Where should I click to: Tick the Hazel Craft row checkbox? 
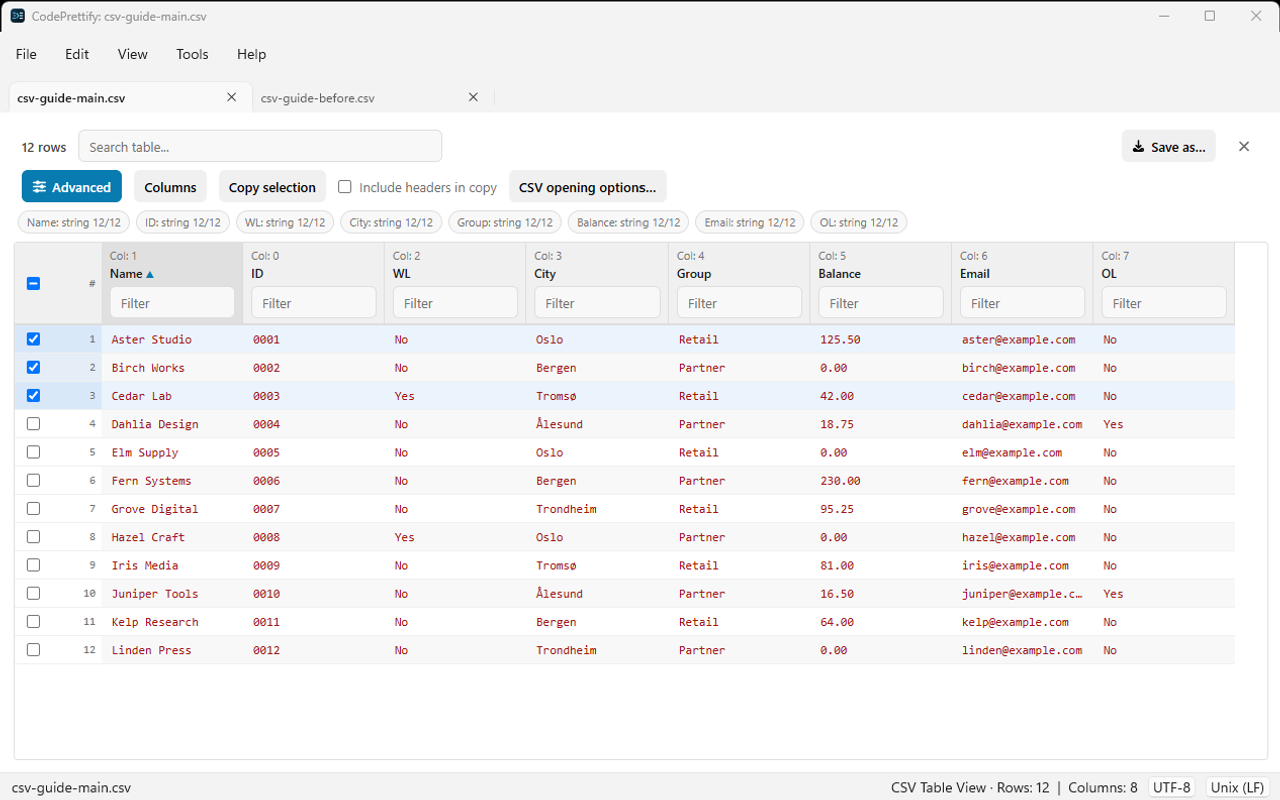point(33,537)
